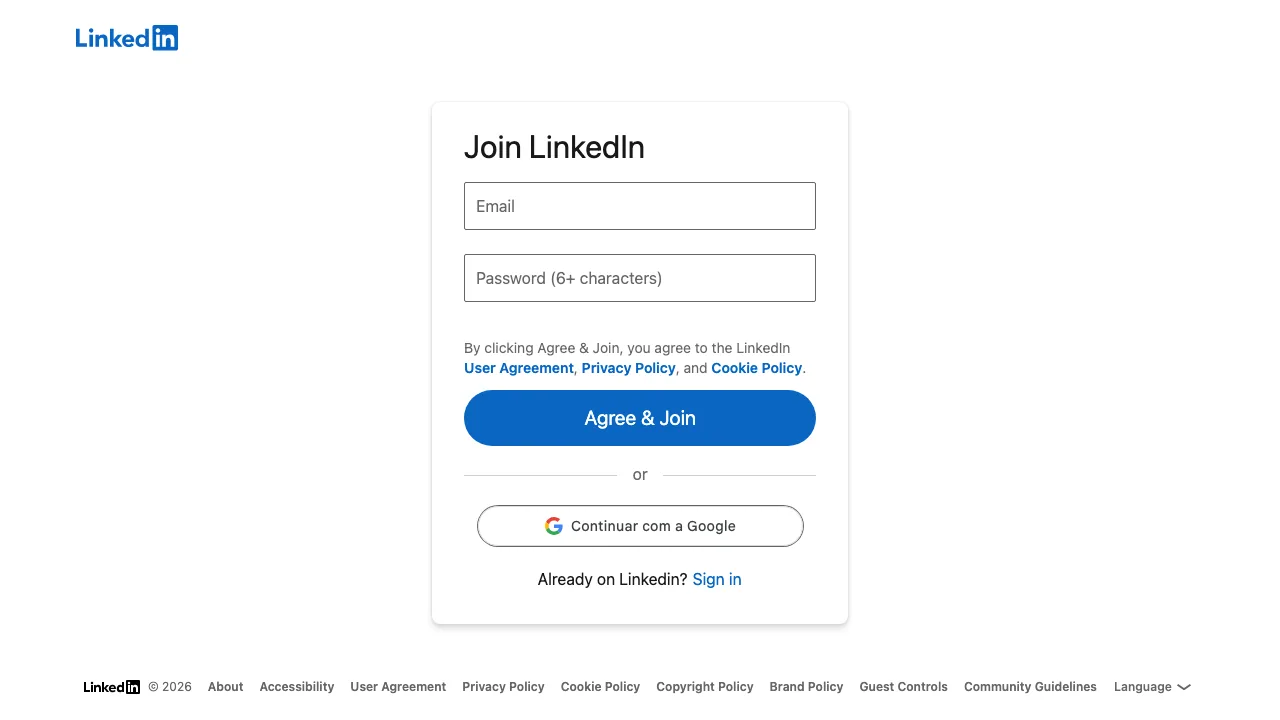Image resolution: width=1280 pixels, height=720 pixels.
Task: Open Cookie Policy link in the form
Action: click(757, 368)
